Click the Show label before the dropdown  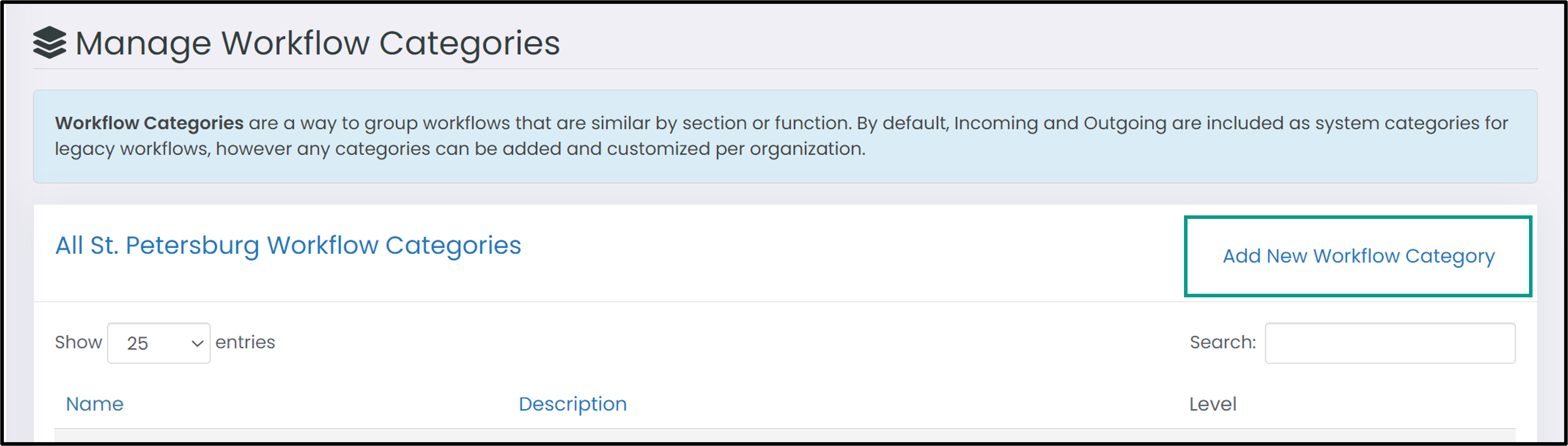(78, 342)
